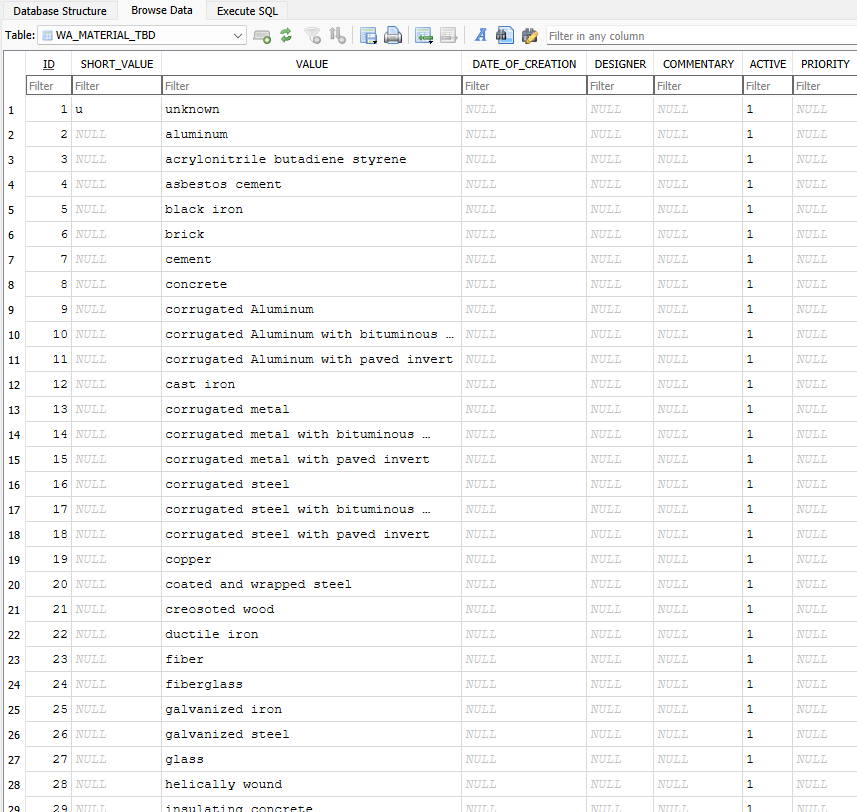Select the 'creosoted wood' cell
This screenshot has height=812, width=857.
point(312,609)
